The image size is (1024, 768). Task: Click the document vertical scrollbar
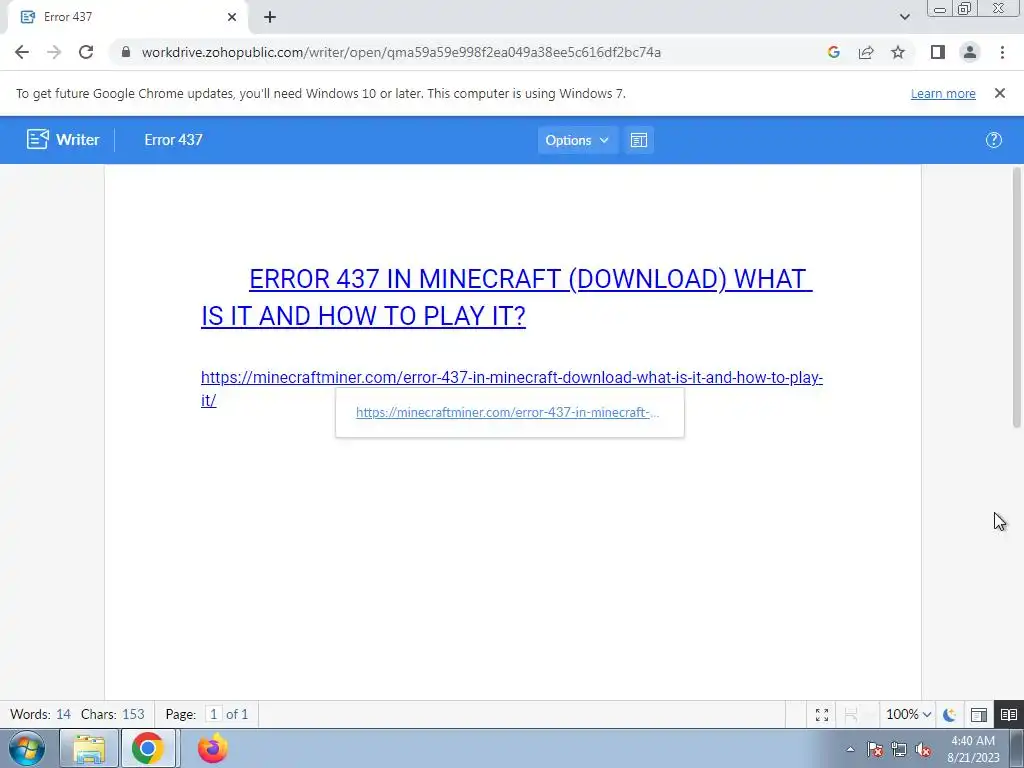click(1016, 298)
